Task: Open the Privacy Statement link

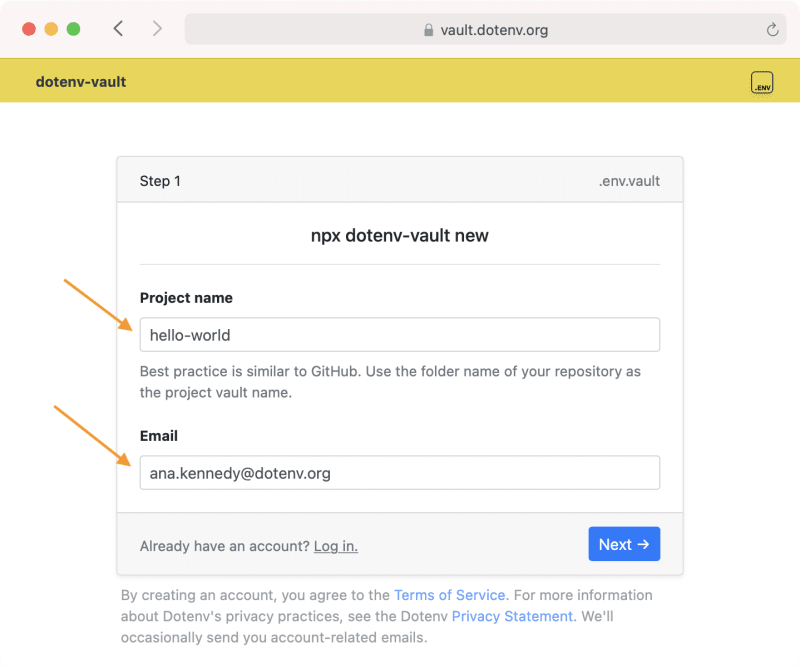Action: pos(512,616)
